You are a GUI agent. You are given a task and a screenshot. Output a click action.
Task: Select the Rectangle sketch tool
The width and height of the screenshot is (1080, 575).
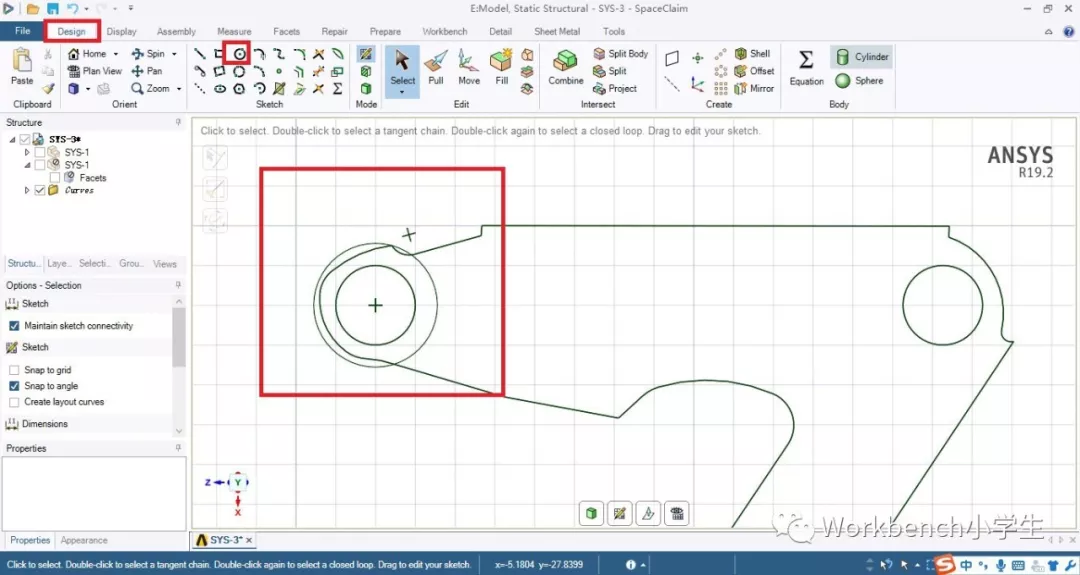219,53
